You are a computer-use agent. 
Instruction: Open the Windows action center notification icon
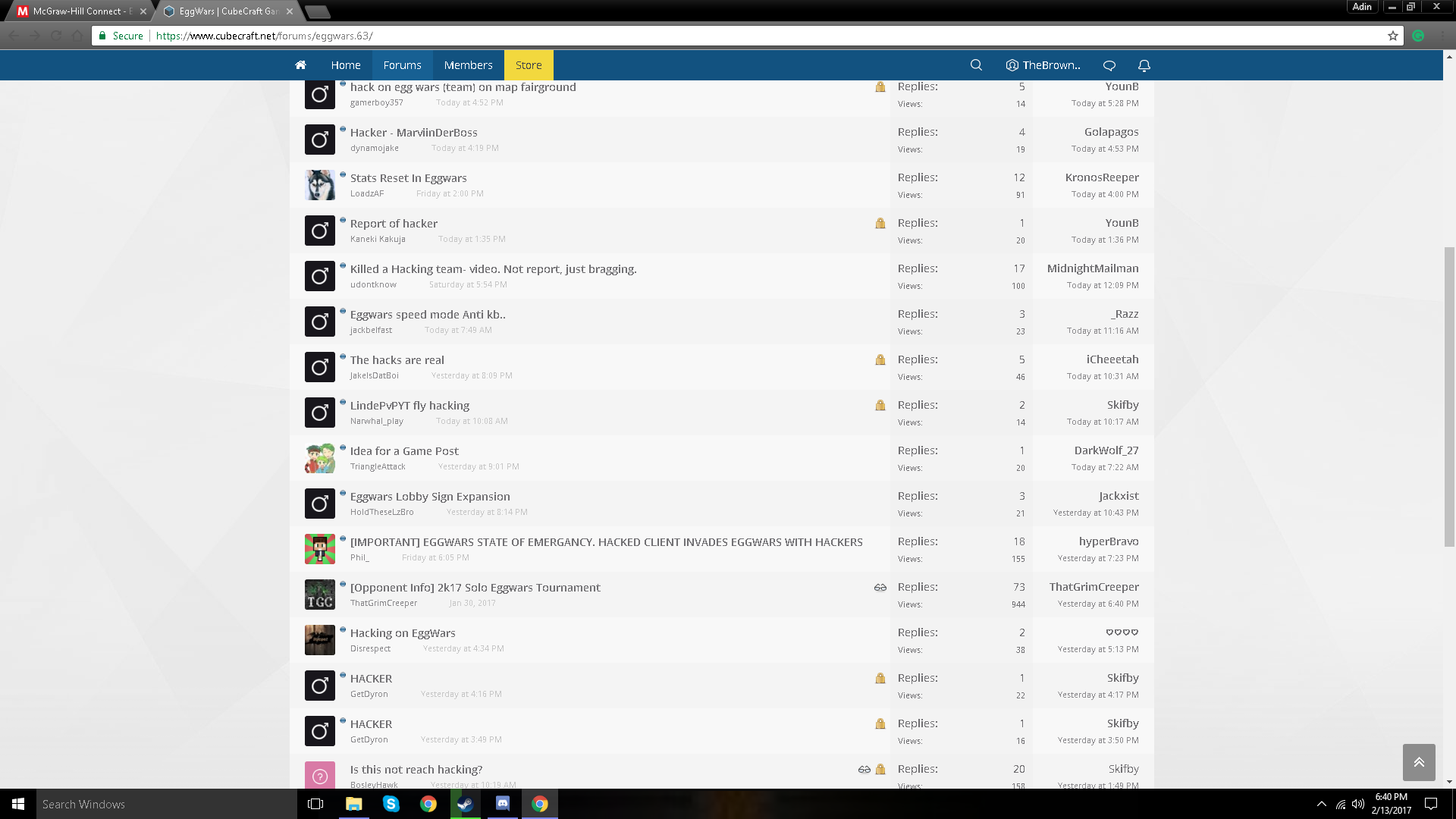tap(1431, 804)
